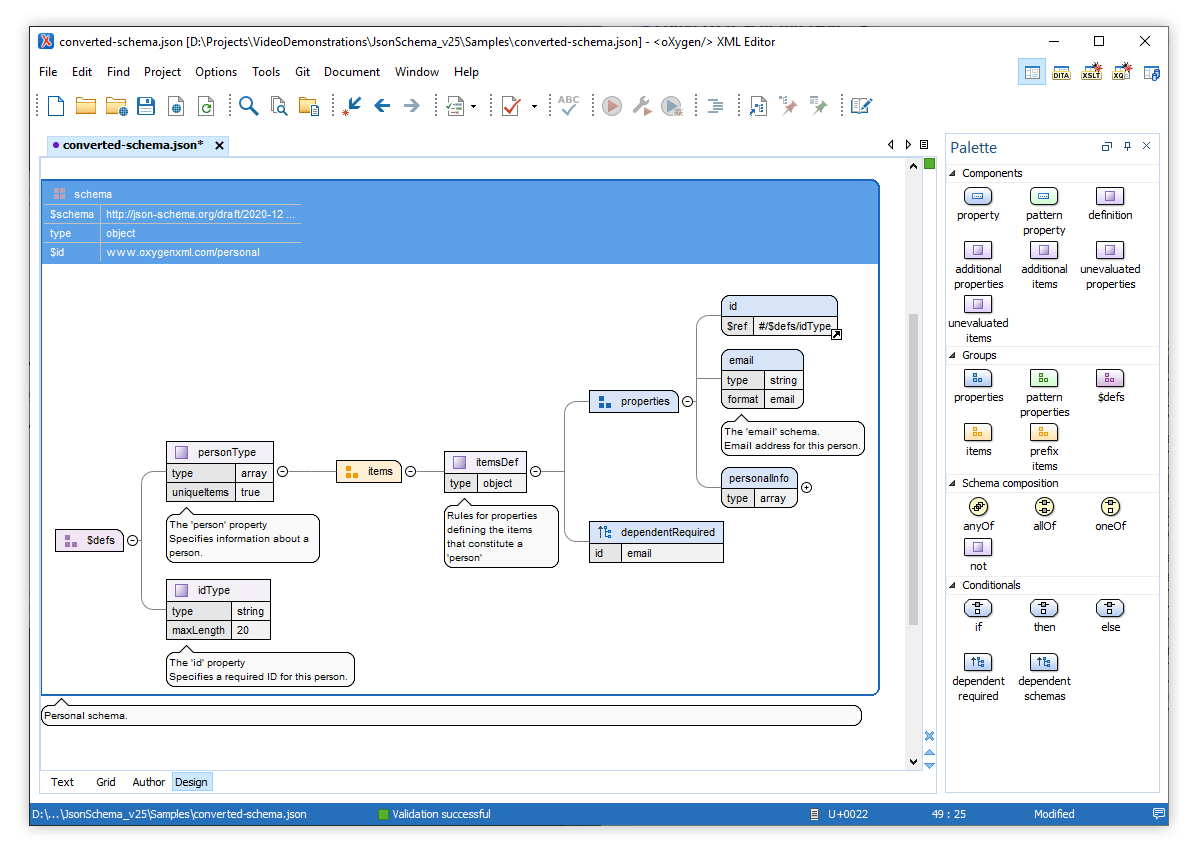Choose the 'unevaluated items' palette component

tap(978, 319)
